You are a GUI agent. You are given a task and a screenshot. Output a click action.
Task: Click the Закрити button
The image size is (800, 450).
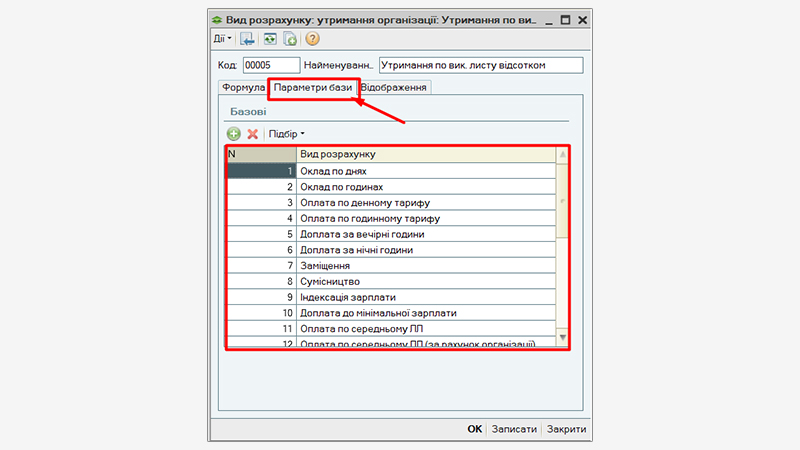tap(566, 429)
